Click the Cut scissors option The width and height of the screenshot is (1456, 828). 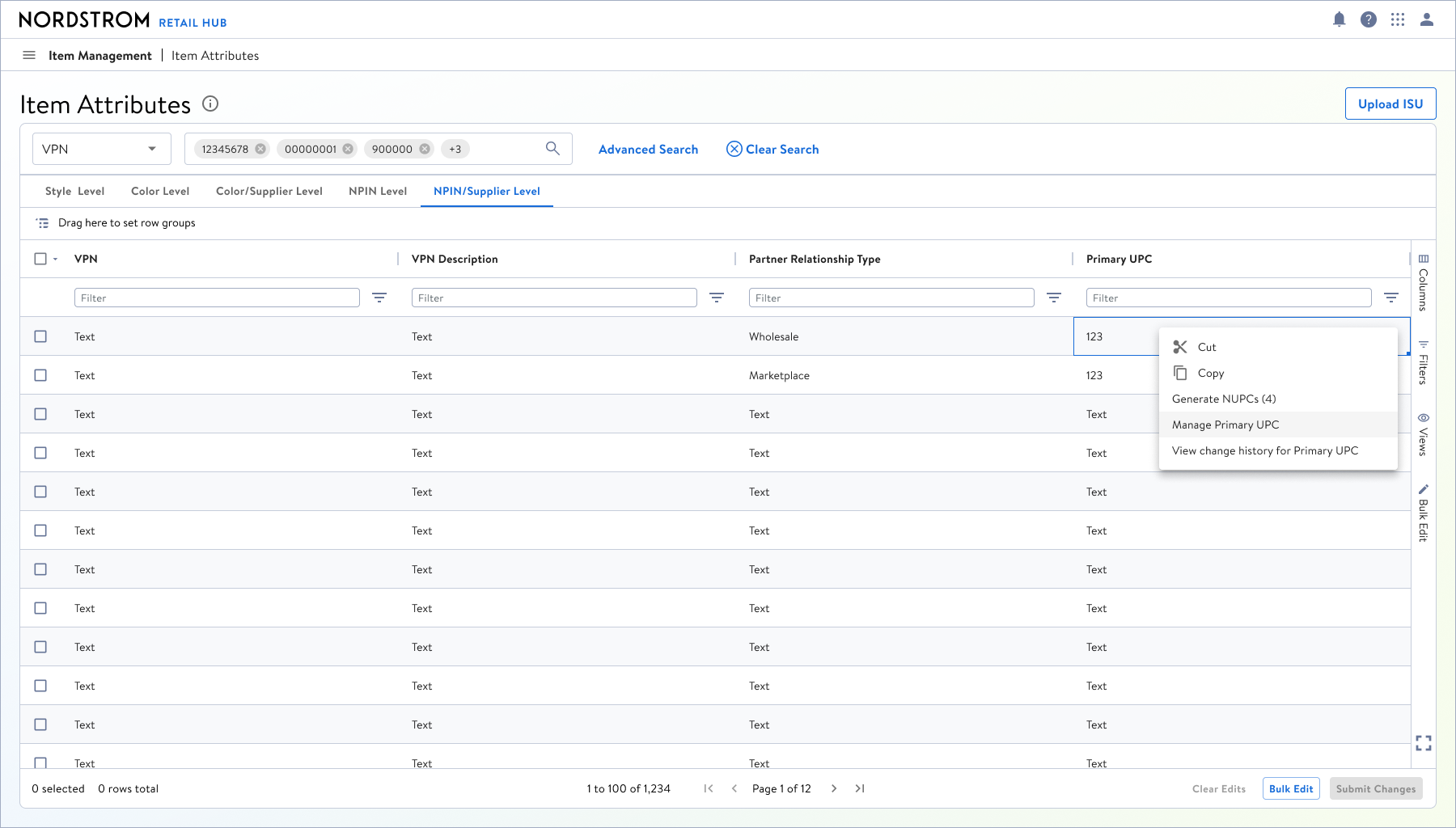1278,347
